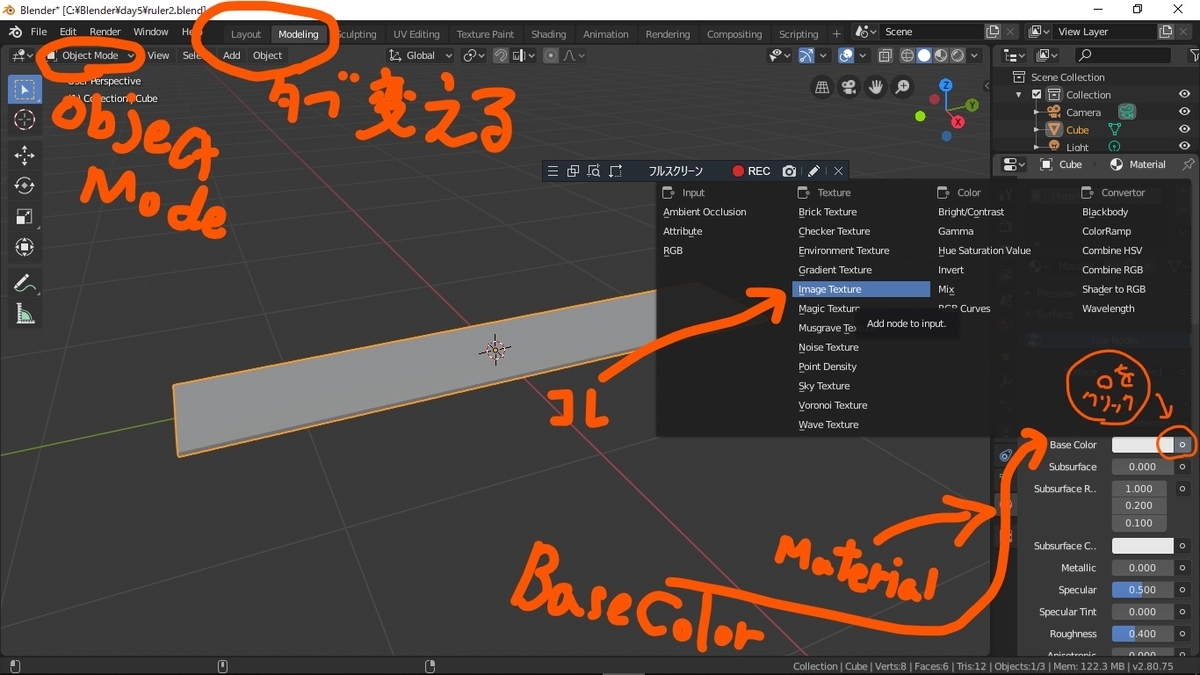Click the REC record button
The height and width of the screenshot is (675, 1200).
point(751,171)
